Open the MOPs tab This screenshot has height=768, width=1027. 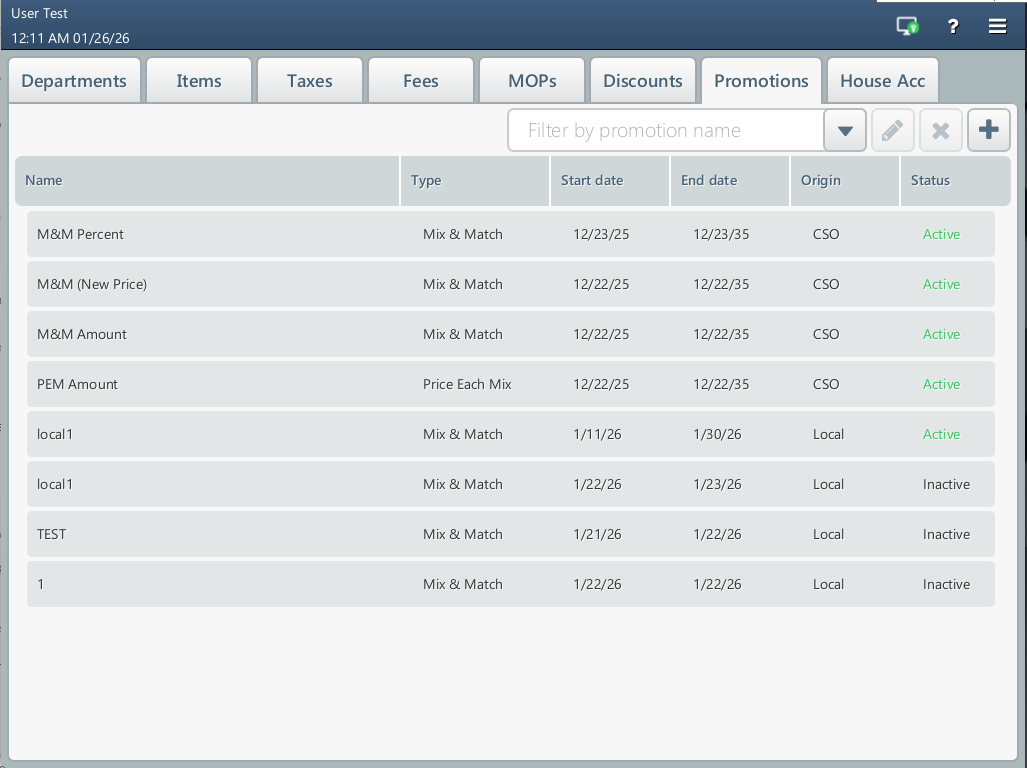coord(532,81)
